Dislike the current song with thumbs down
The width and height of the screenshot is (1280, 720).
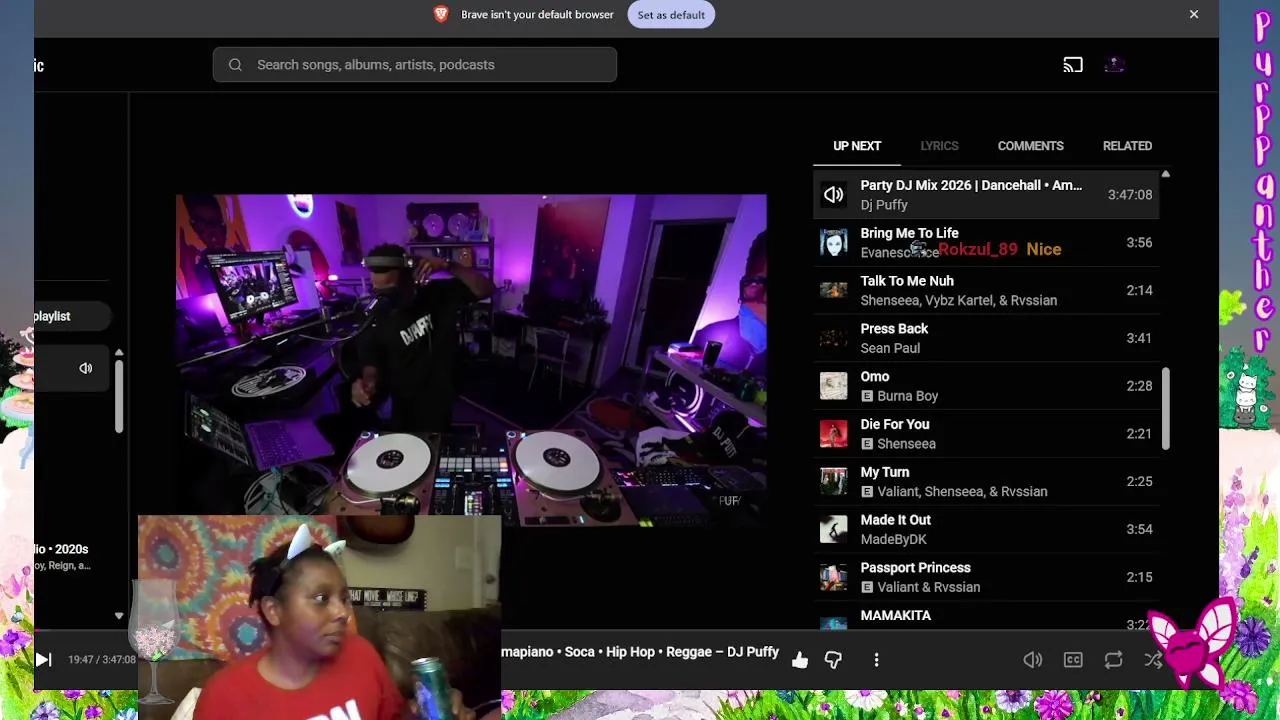(x=833, y=660)
